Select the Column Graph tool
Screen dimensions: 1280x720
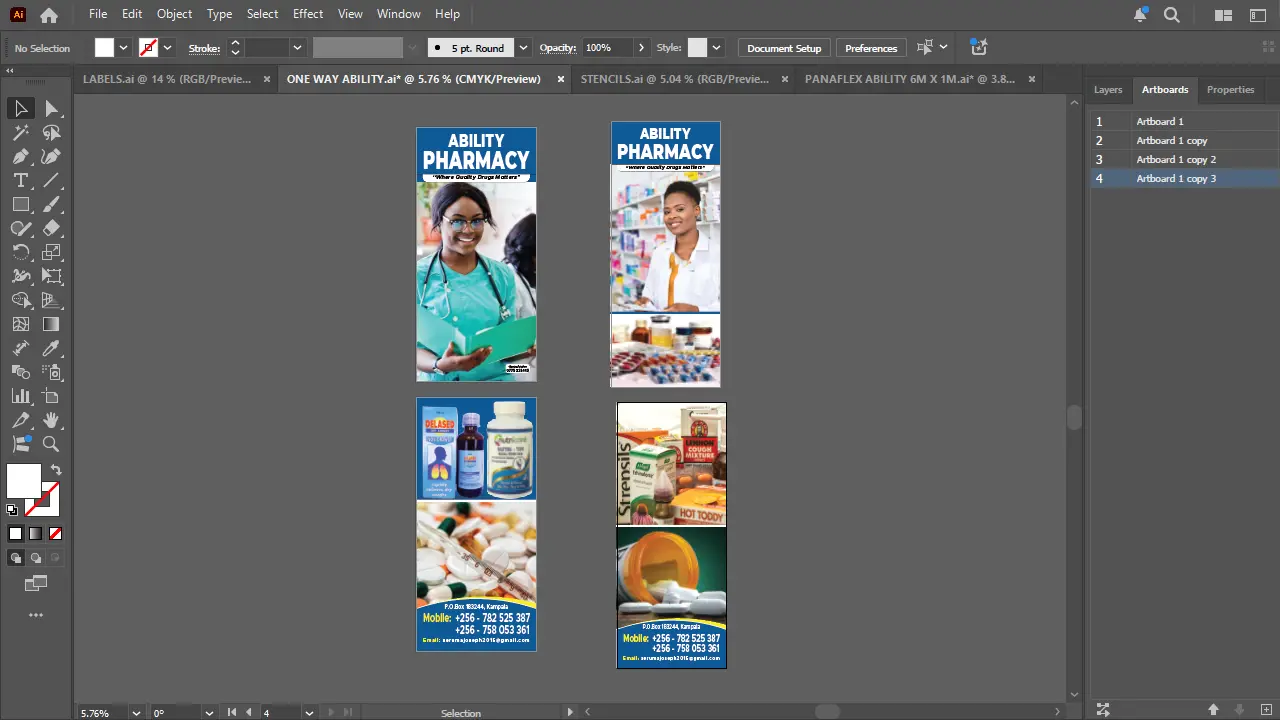(x=21, y=396)
